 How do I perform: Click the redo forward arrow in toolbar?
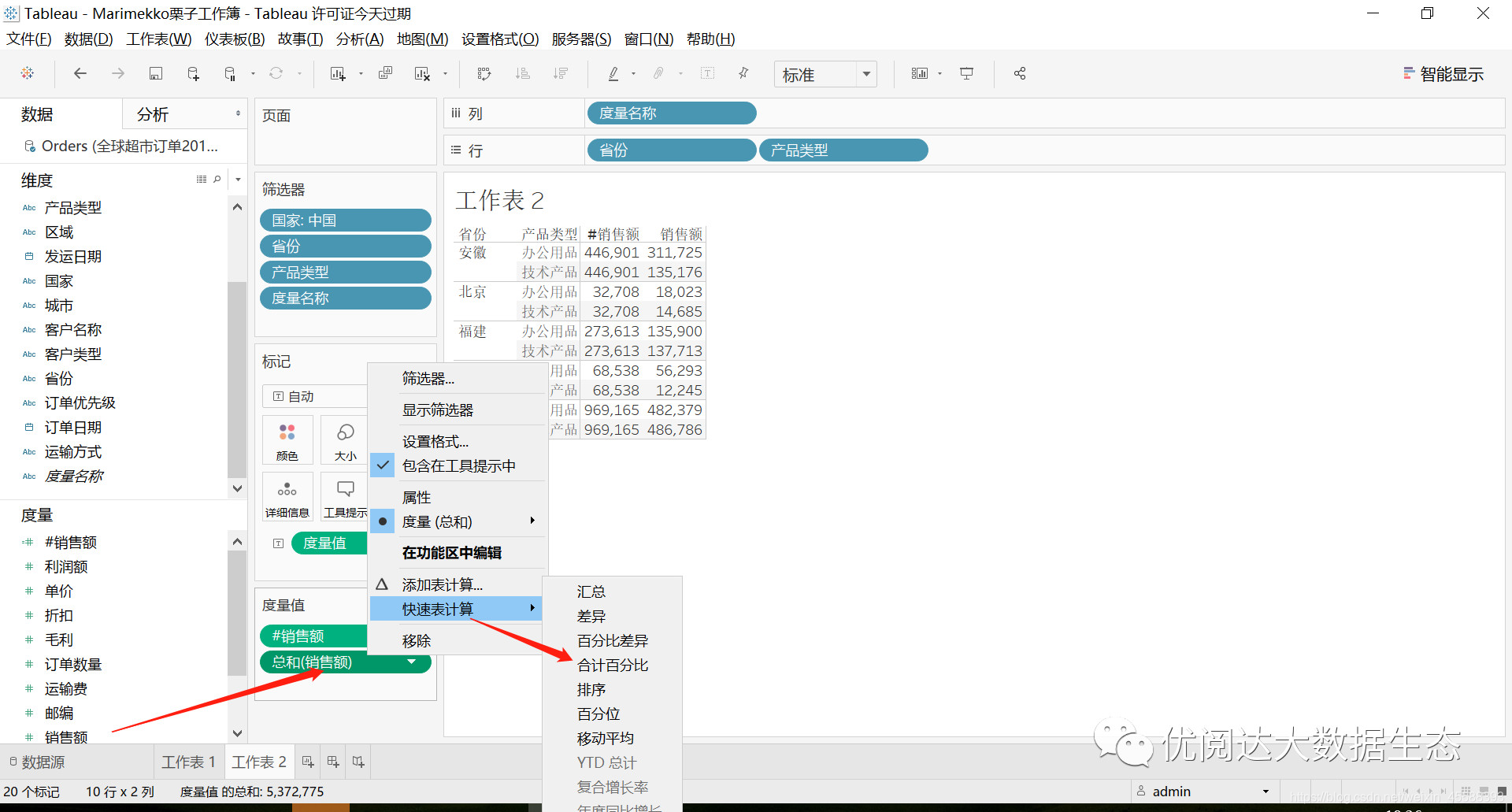click(118, 73)
